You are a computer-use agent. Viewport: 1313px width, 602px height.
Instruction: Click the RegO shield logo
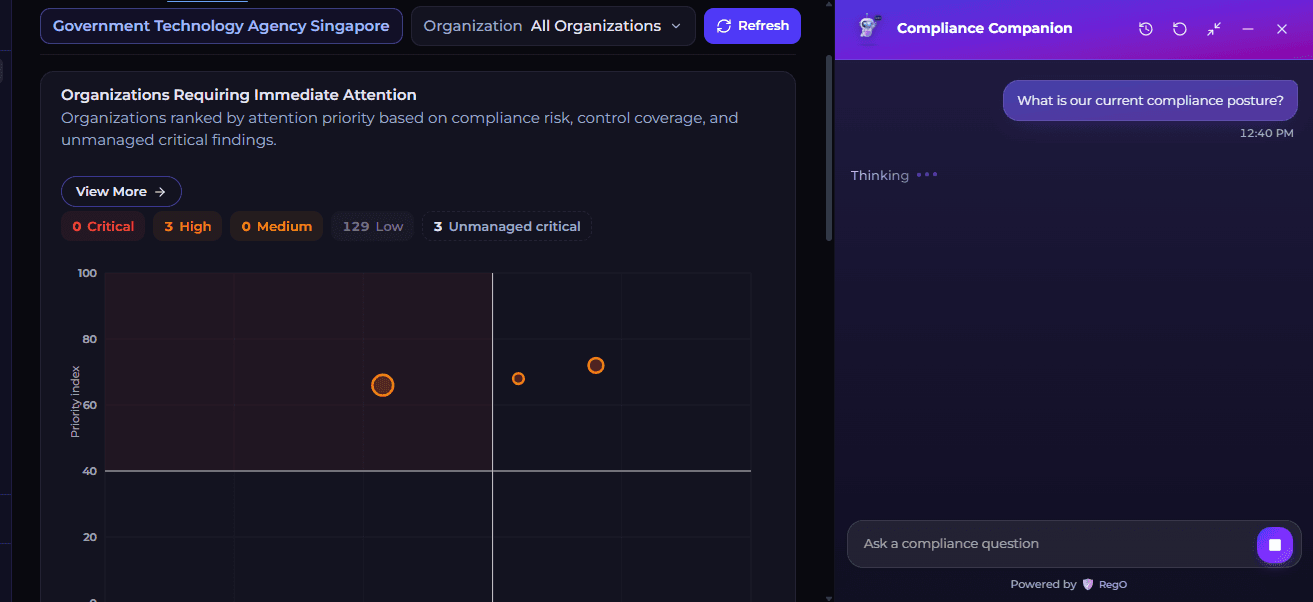pyautogui.click(x=1088, y=584)
